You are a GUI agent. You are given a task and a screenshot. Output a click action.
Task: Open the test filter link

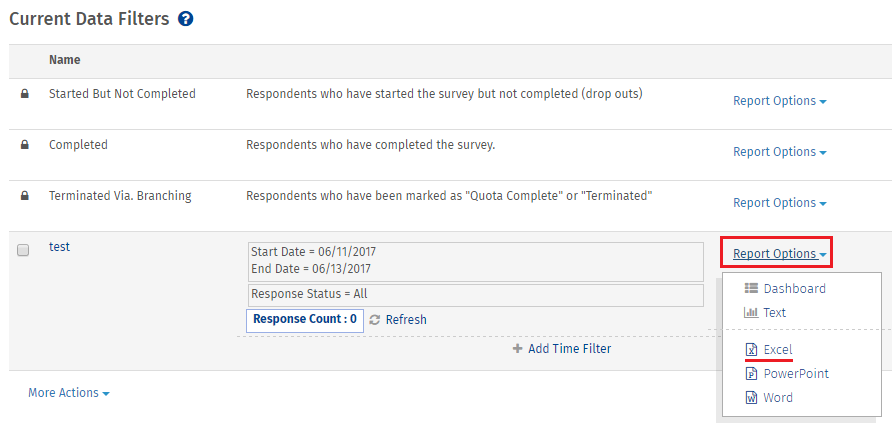pyautogui.click(x=59, y=247)
